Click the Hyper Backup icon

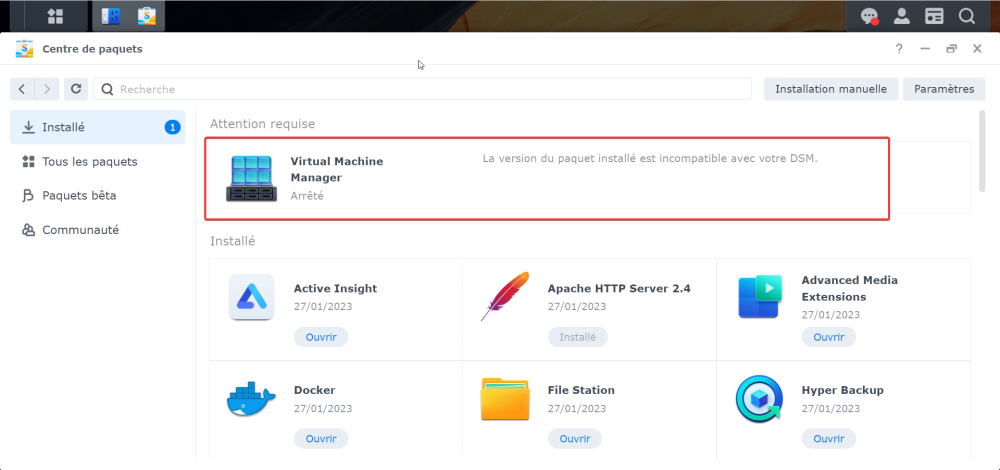click(x=759, y=399)
